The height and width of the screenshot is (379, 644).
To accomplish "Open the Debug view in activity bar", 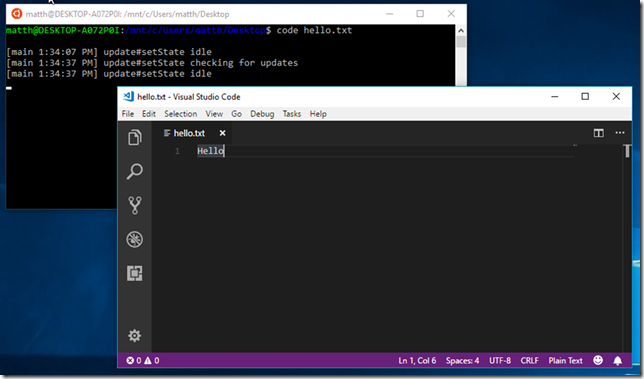I will coord(135,239).
